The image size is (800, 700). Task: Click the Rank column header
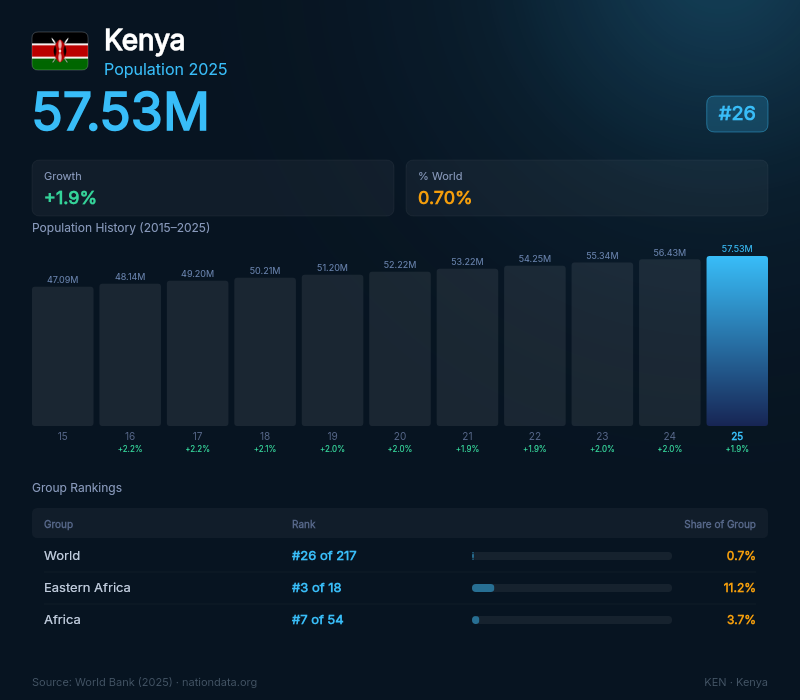[304, 524]
